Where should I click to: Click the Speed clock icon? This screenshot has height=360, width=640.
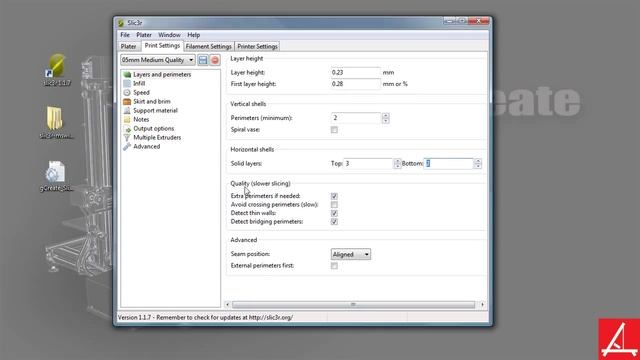pos(127,93)
